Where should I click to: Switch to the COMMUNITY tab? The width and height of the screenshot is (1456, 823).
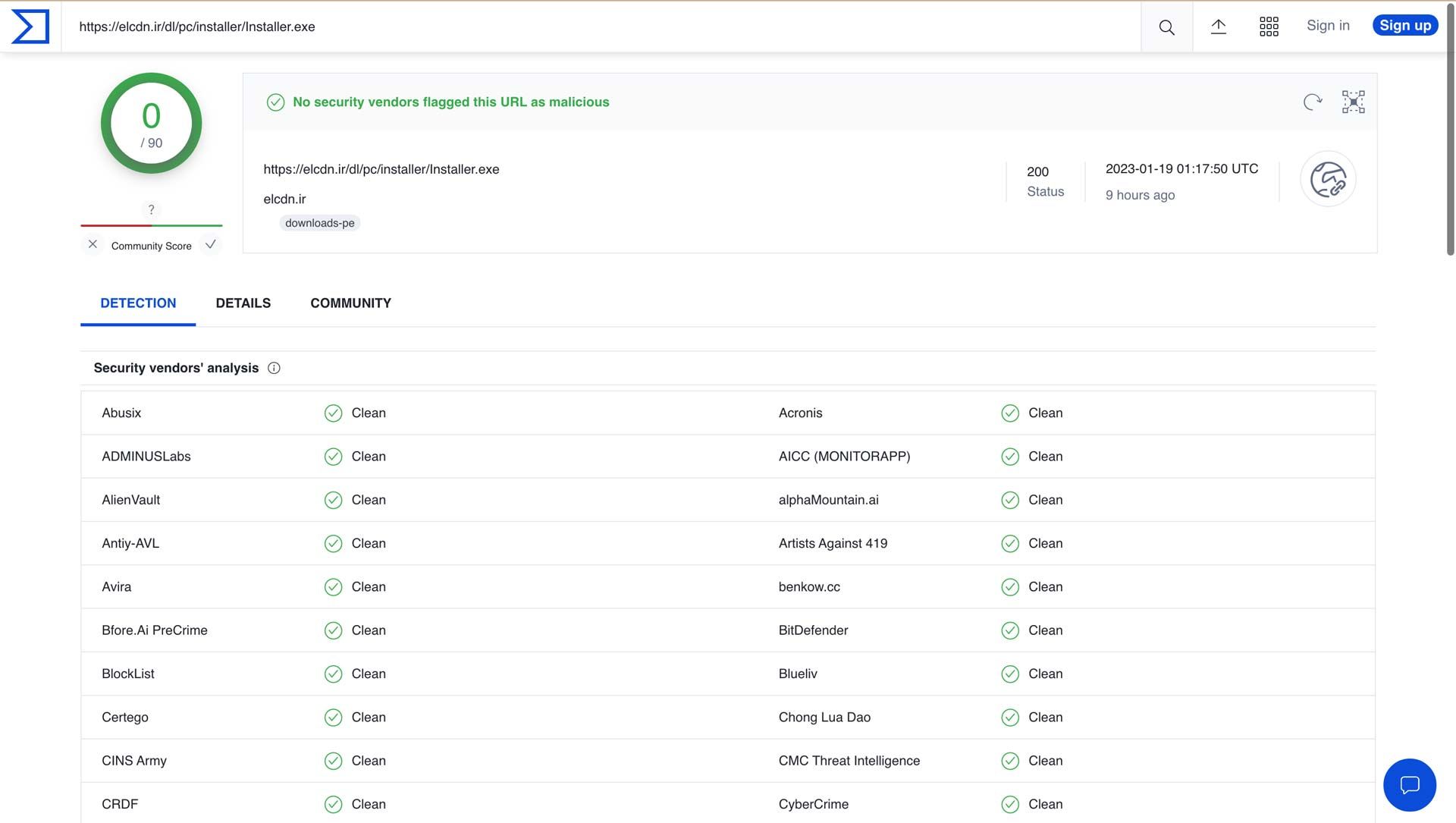(351, 303)
